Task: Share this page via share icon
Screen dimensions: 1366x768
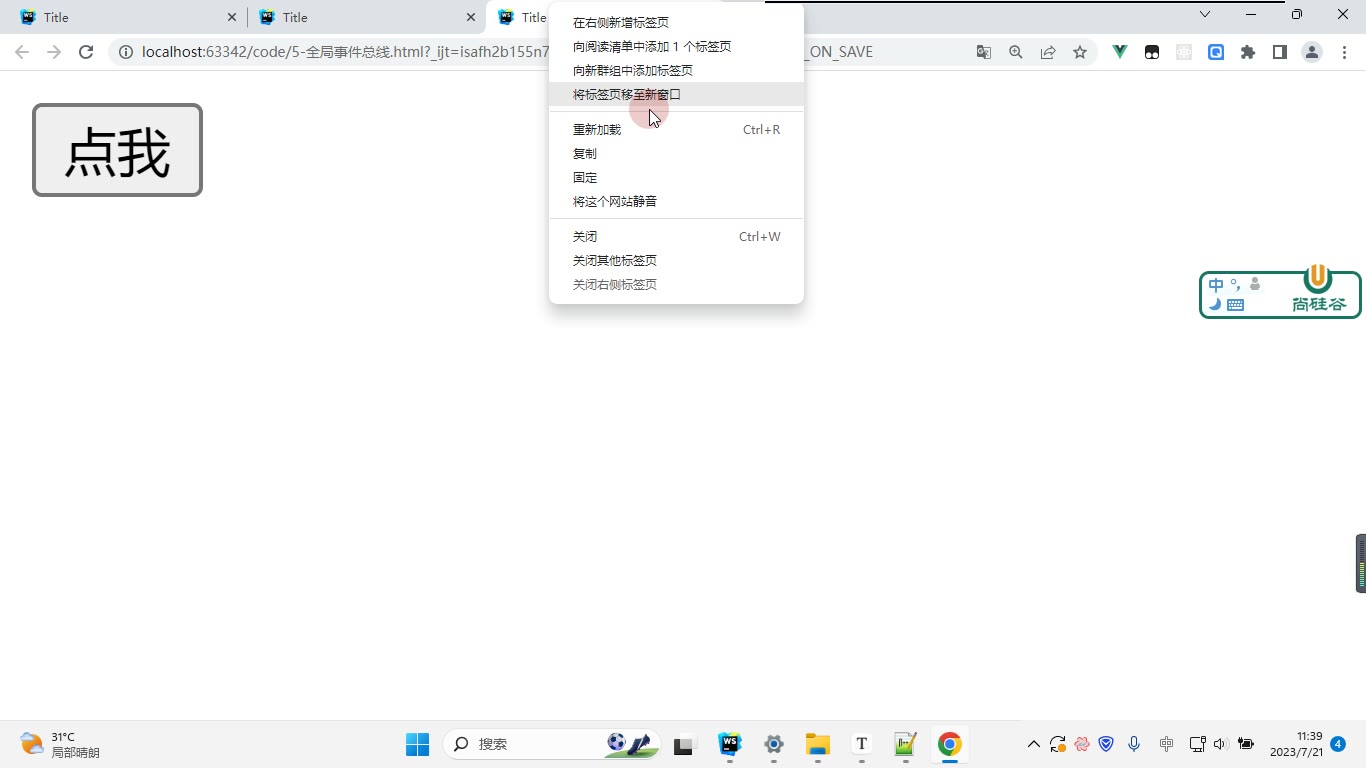Action: click(x=1048, y=52)
